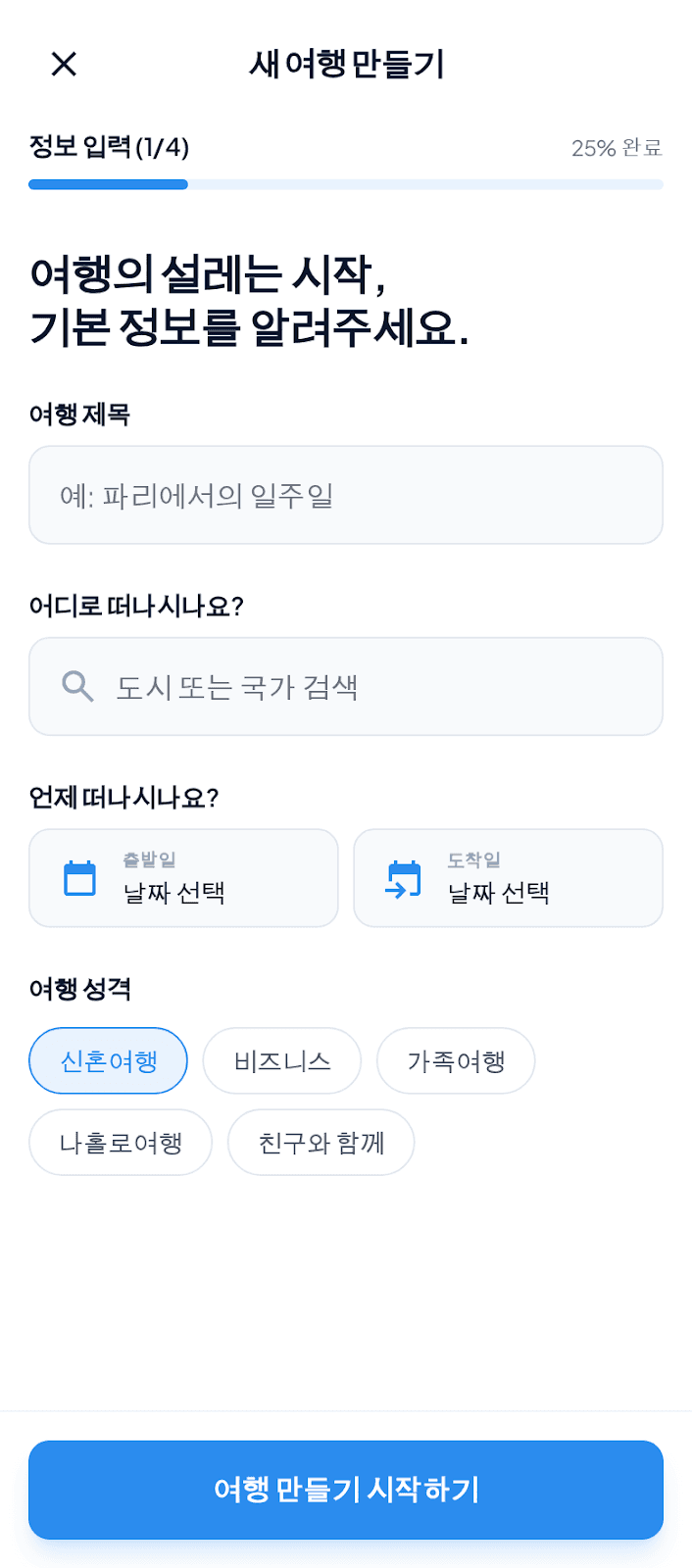
Task: Click the 25% 완료 progress text
Action: coord(617,148)
